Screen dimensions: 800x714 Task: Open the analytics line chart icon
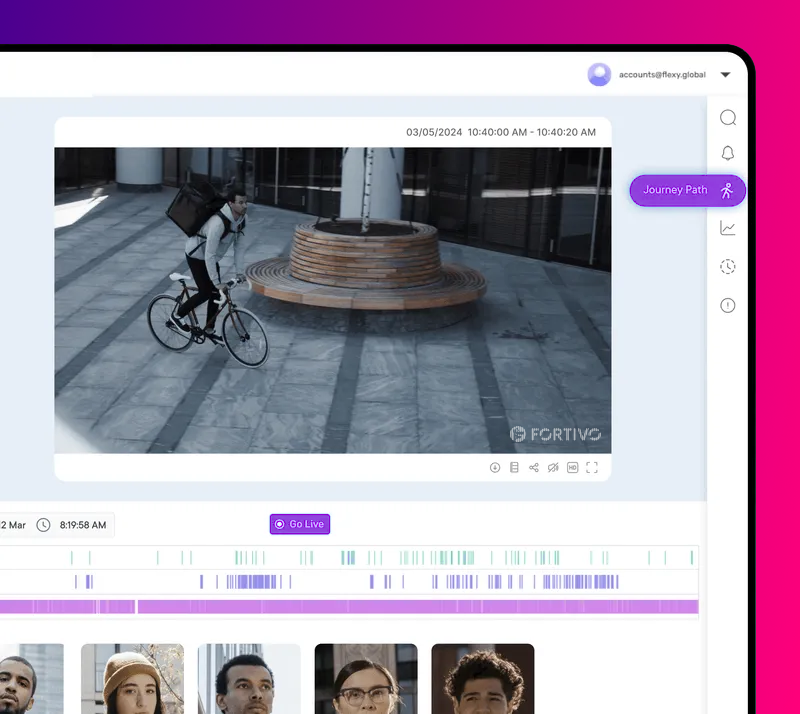pyautogui.click(x=728, y=228)
